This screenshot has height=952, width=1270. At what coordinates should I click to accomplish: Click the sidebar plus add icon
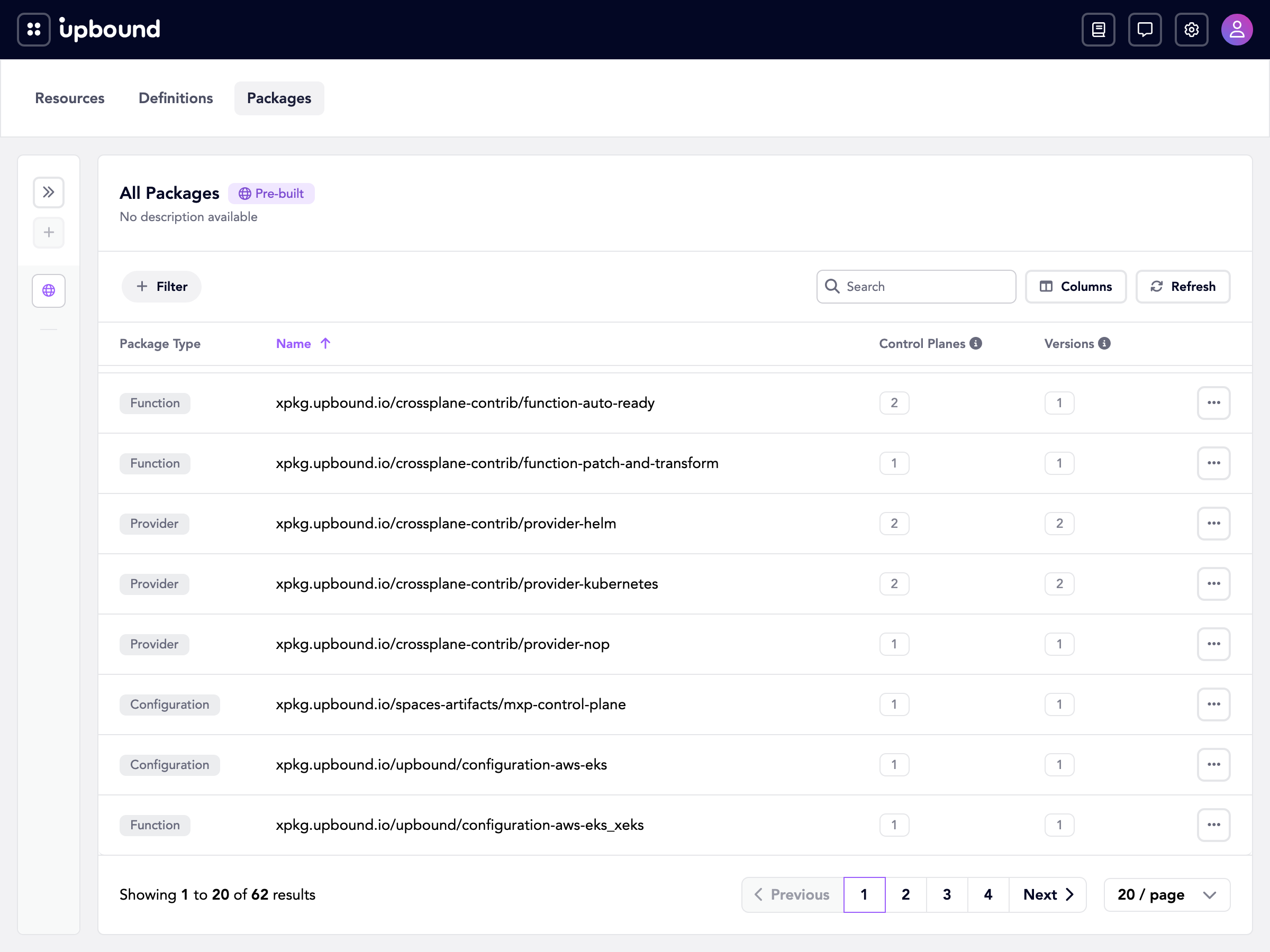(x=49, y=232)
